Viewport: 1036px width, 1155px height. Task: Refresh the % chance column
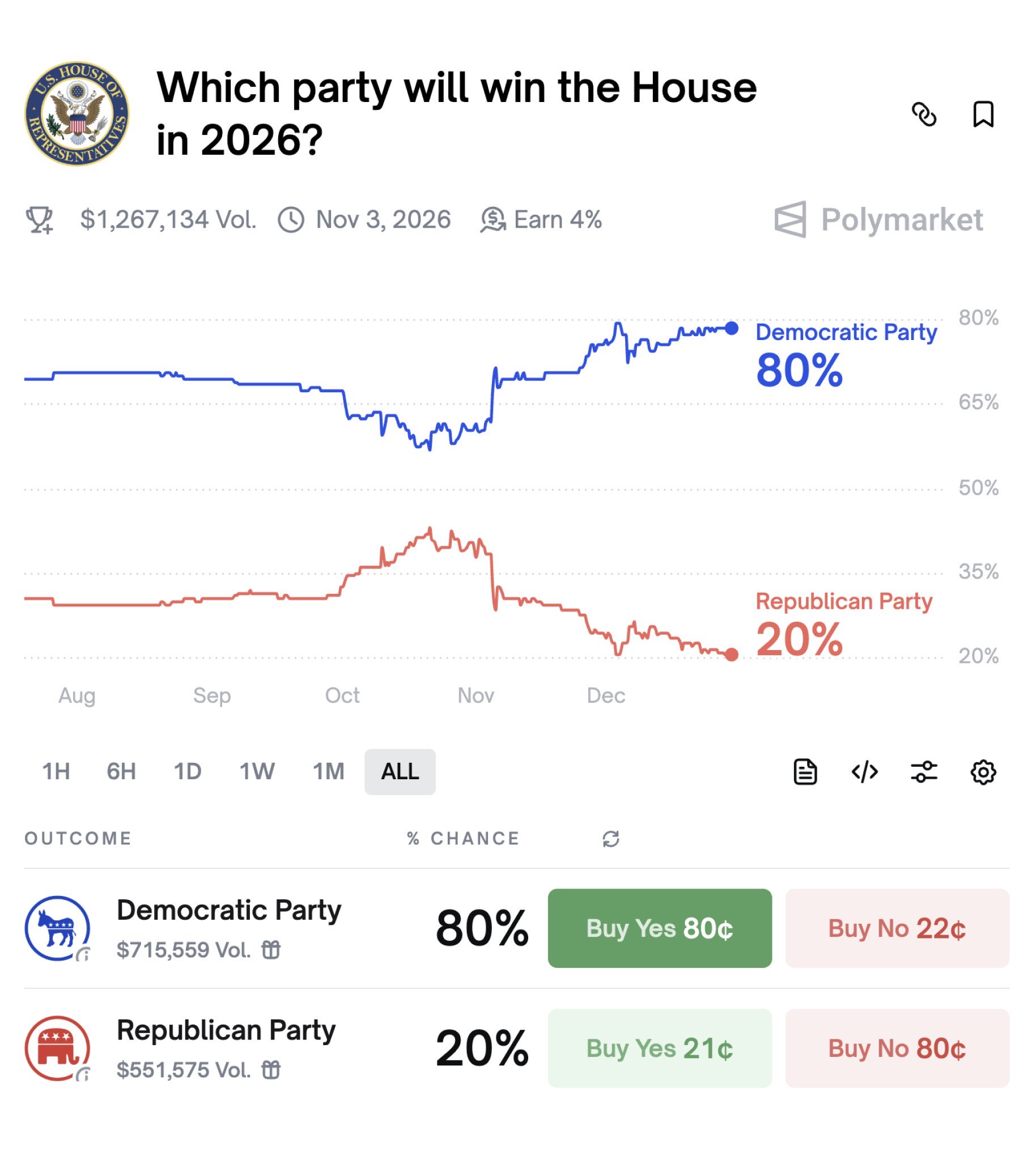coord(611,839)
